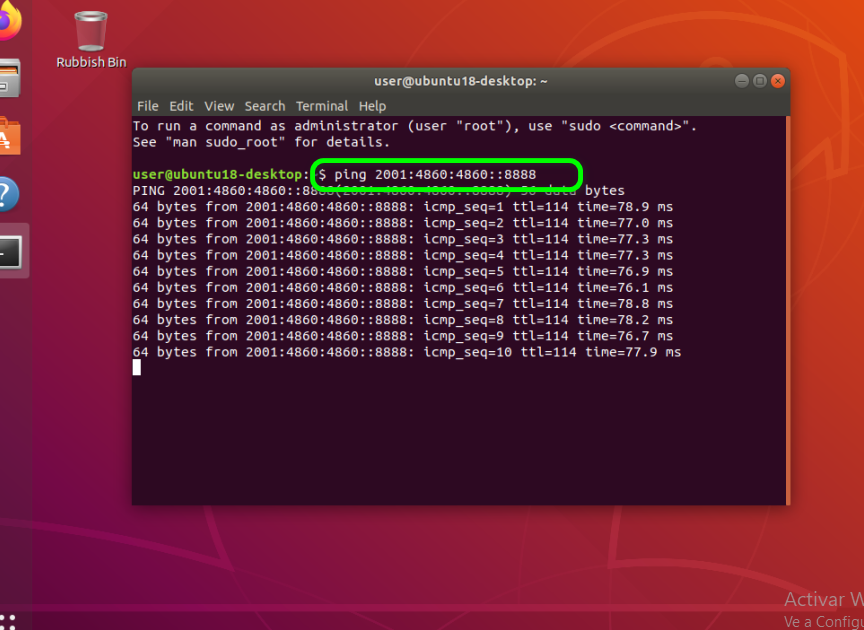Screen dimensions: 864x630
Task: Open the Help menu in terminal window
Action: [x=372, y=106]
